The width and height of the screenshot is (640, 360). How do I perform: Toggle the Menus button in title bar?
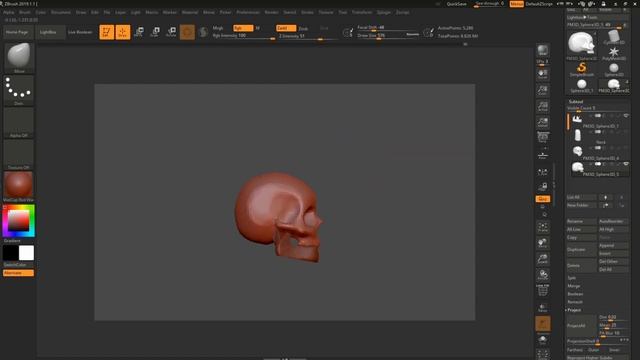[x=516, y=4]
